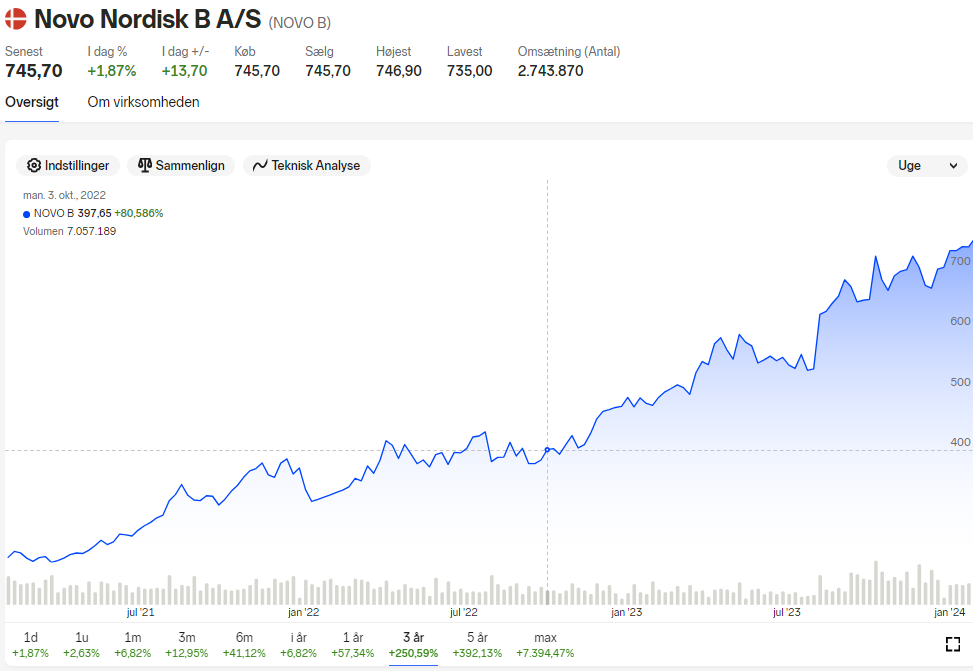The height and width of the screenshot is (671, 973).
Task: Select the max time range
Action: (x=545, y=645)
